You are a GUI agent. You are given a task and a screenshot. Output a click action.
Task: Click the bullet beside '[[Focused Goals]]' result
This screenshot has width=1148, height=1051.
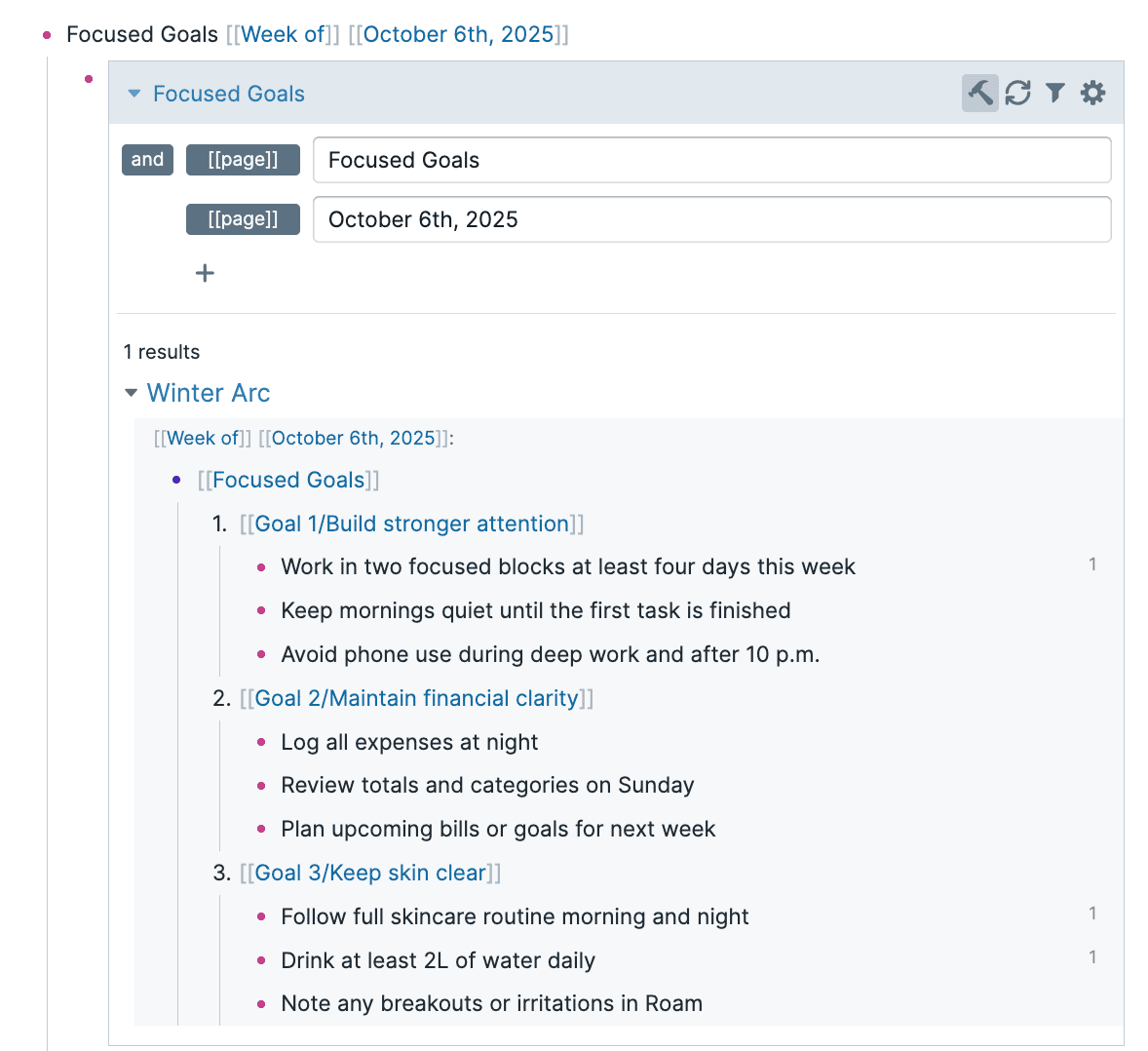click(x=176, y=480)
